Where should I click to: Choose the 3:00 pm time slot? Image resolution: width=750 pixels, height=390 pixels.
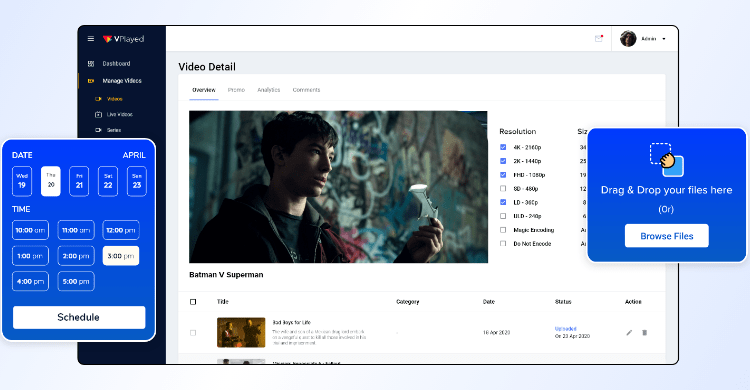[121, 256]
